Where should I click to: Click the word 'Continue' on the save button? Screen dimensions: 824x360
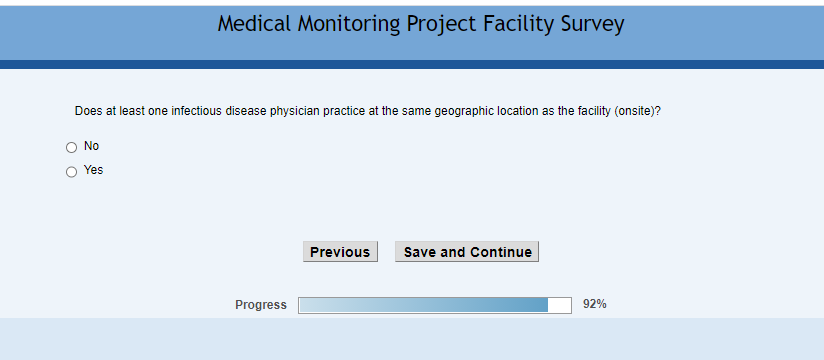[501, 252]
